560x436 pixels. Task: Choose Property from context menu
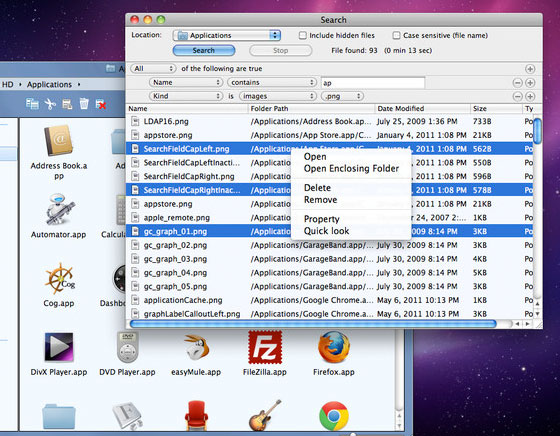321,219
